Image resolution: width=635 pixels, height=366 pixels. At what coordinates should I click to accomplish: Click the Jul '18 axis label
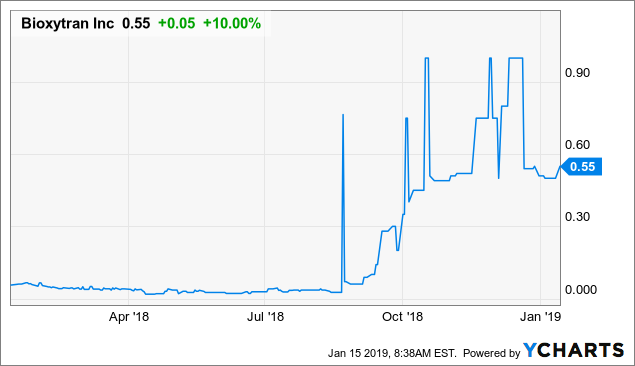click(x=265, y=317)
